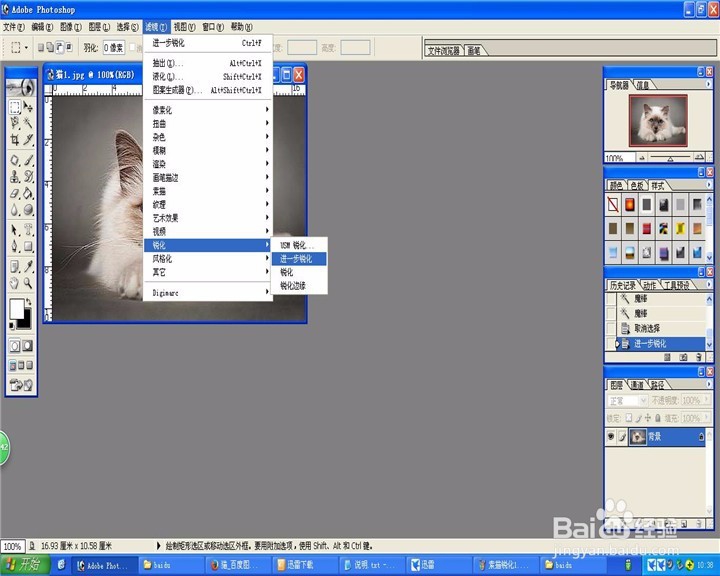This screenshot has width=720, height=576.
Task: Click the status bar 100% zoom field
Action: tap(12, 546)
